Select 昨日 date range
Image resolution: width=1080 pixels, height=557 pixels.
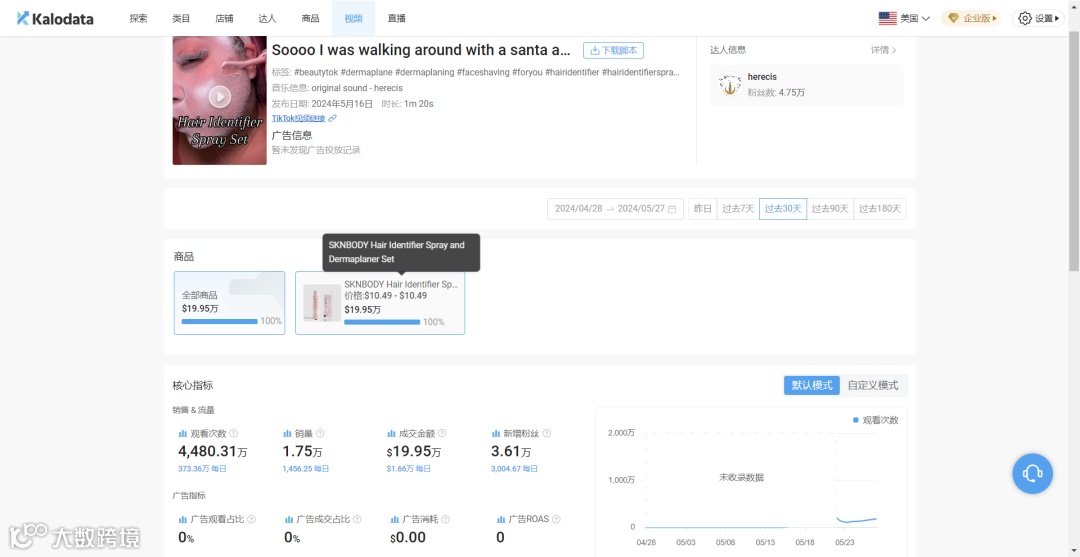point(702,209)
